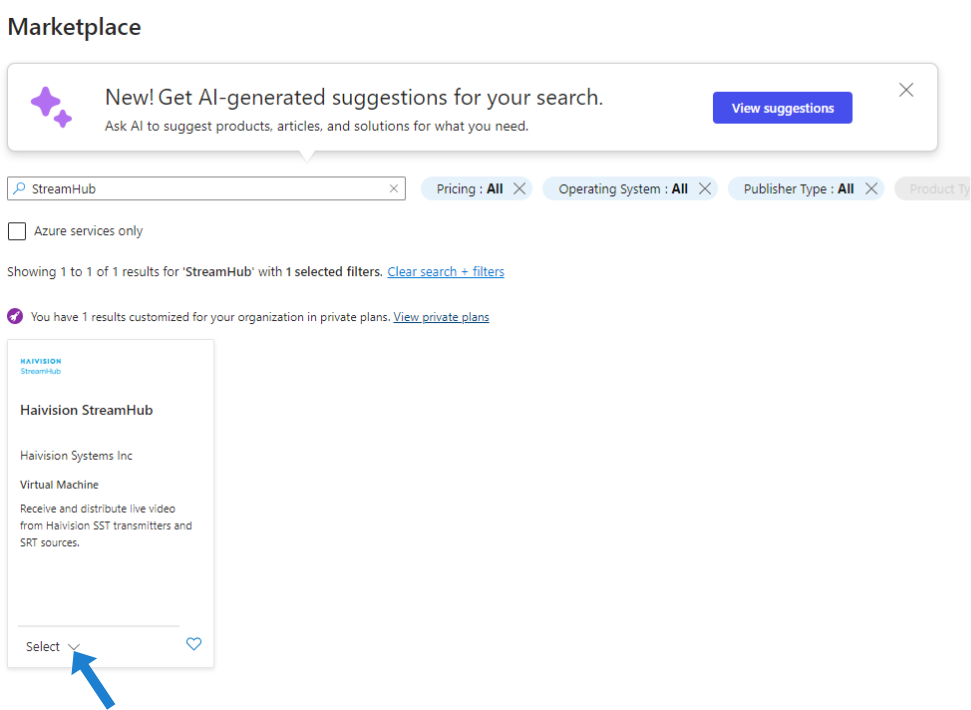Open the Publisher Type filter pill
Viewport: 971px width, 710px height.
(797, 189)
